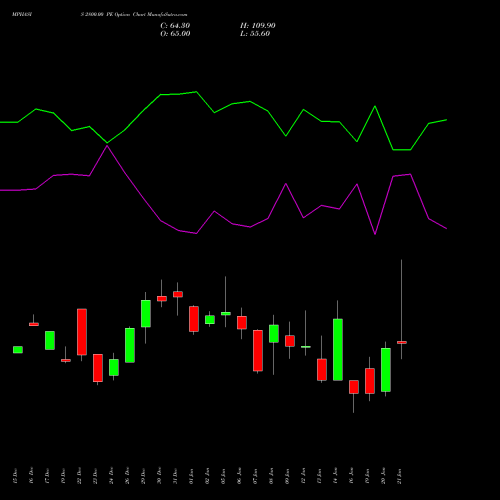
Task: Click the 14 Jan date label
Action: pos(335,476)
